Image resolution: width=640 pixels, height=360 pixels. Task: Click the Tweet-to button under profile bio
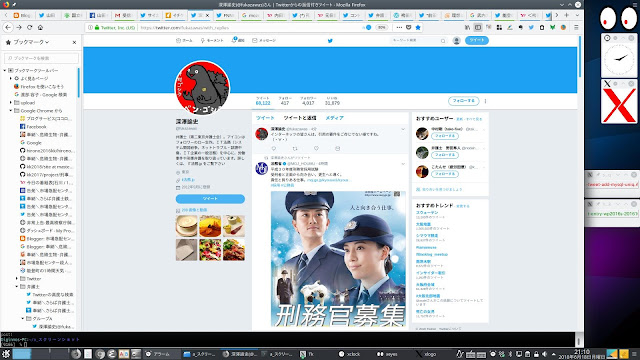click(x=210, y=199)
